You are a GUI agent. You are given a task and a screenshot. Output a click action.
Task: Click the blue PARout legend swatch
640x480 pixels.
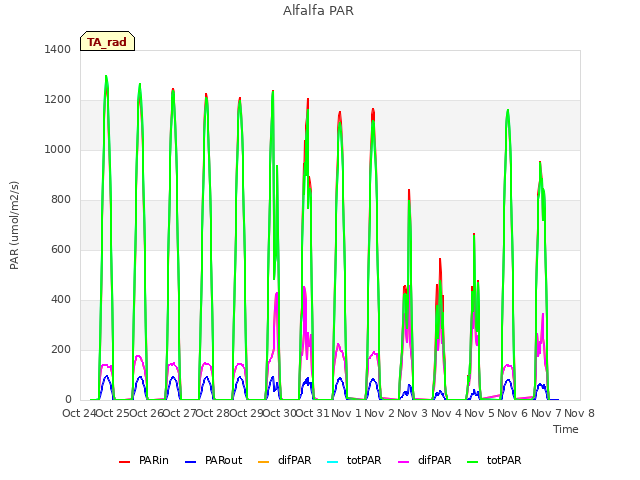click(191, 462)
